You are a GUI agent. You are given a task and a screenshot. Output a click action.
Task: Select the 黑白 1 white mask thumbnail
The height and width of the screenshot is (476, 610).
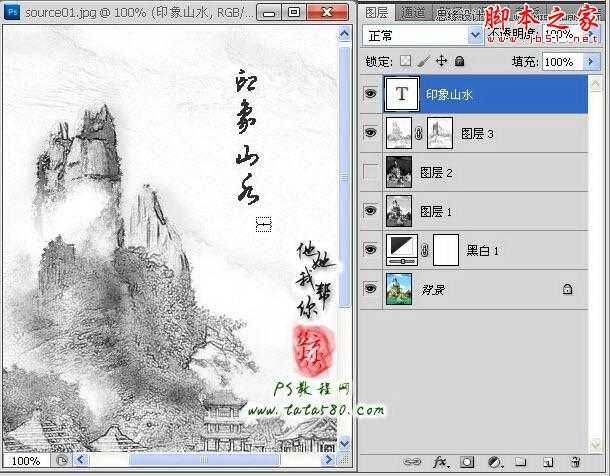coord(446,250)
